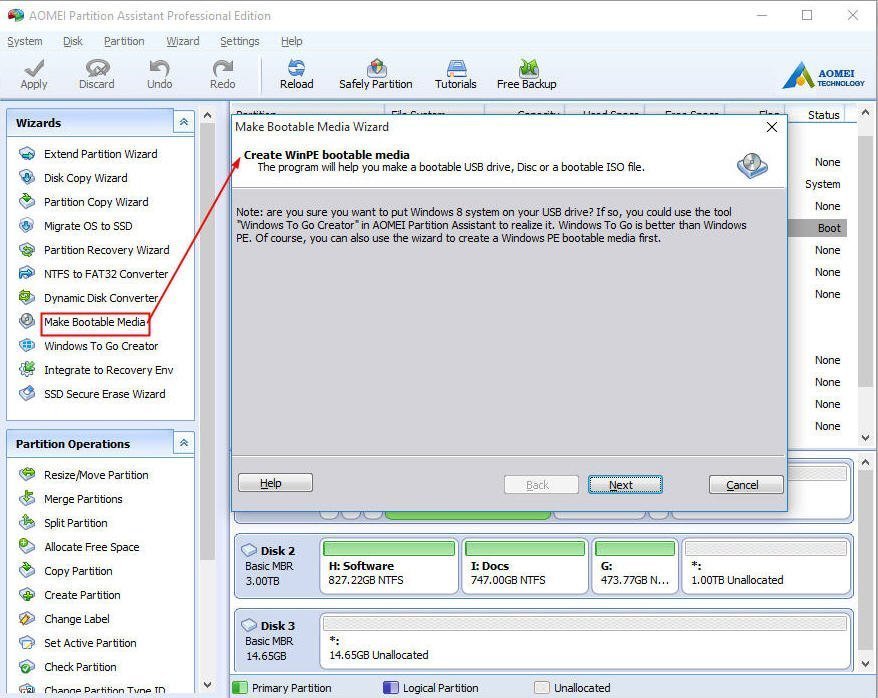Select the G: 473.77GB partition block
The image size is (878, 698).
click(x=635, y=566)
